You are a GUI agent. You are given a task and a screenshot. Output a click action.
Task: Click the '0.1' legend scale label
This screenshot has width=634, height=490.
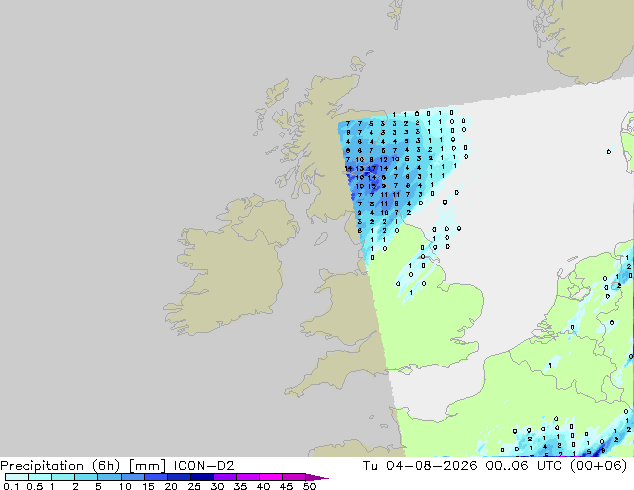pos(11,486)
